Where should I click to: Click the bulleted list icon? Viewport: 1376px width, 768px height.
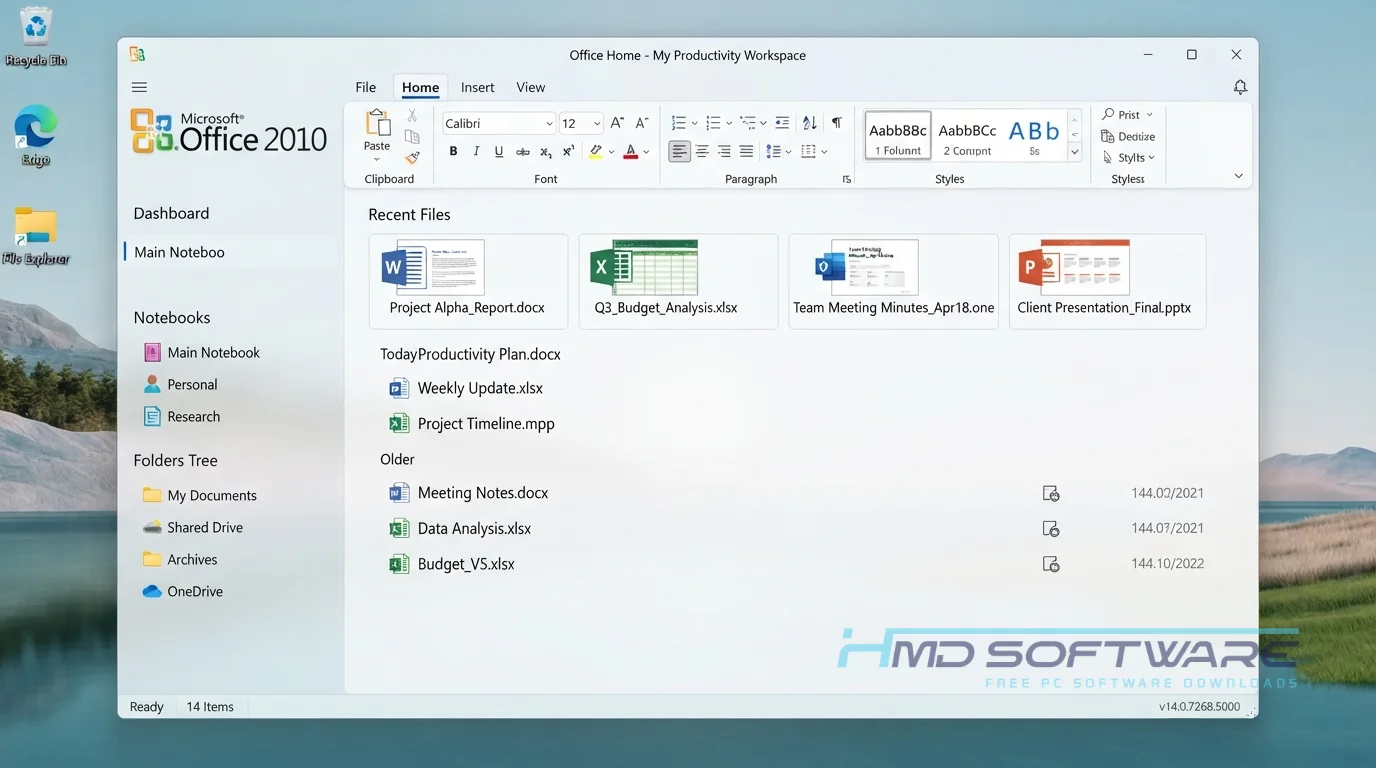click(x=713, y=123)
